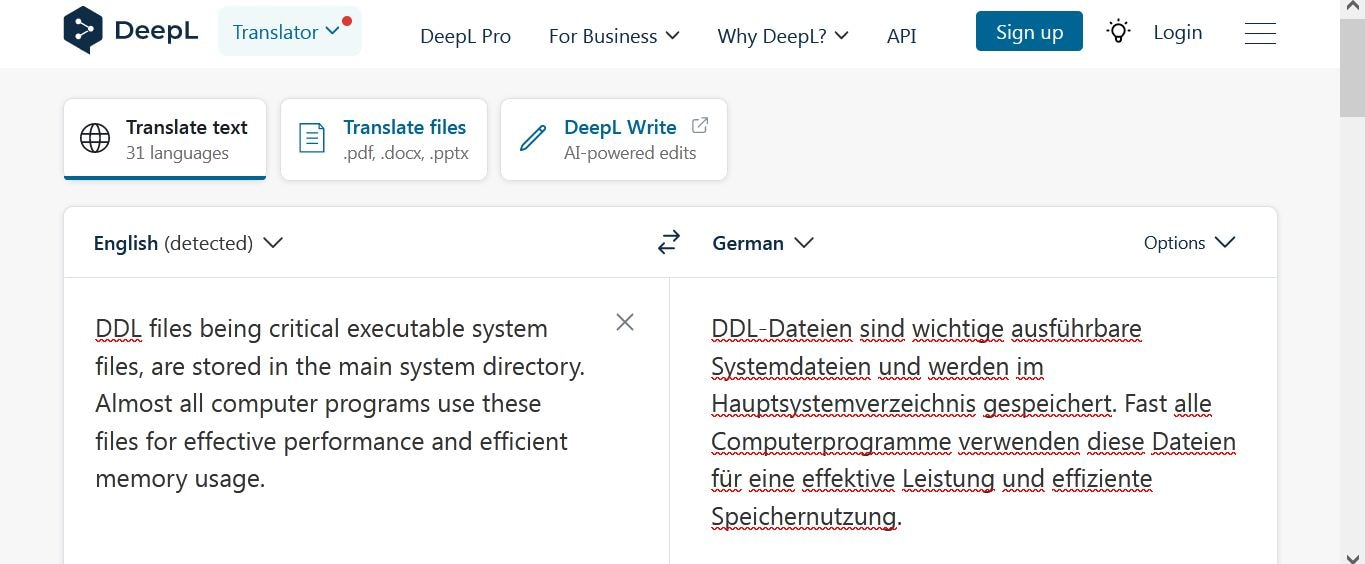Open the DeepL Write tab

point(614,139)
